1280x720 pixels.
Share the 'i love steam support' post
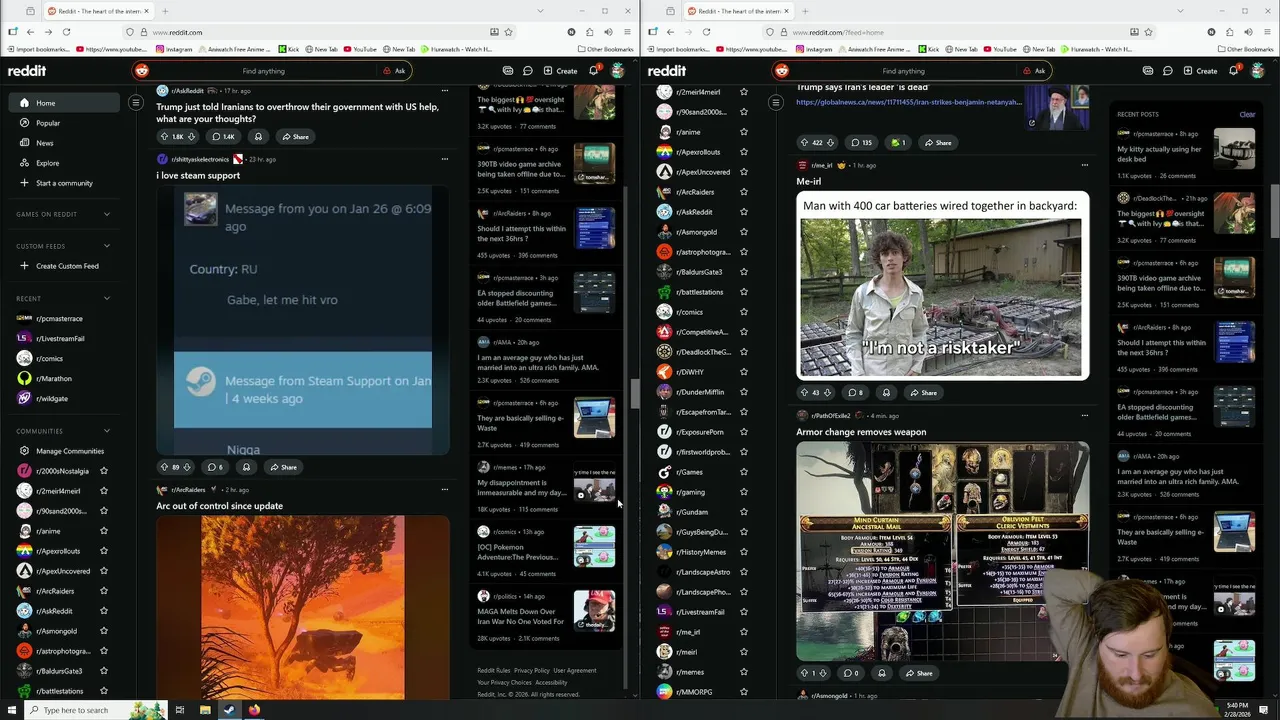(283, 467)
